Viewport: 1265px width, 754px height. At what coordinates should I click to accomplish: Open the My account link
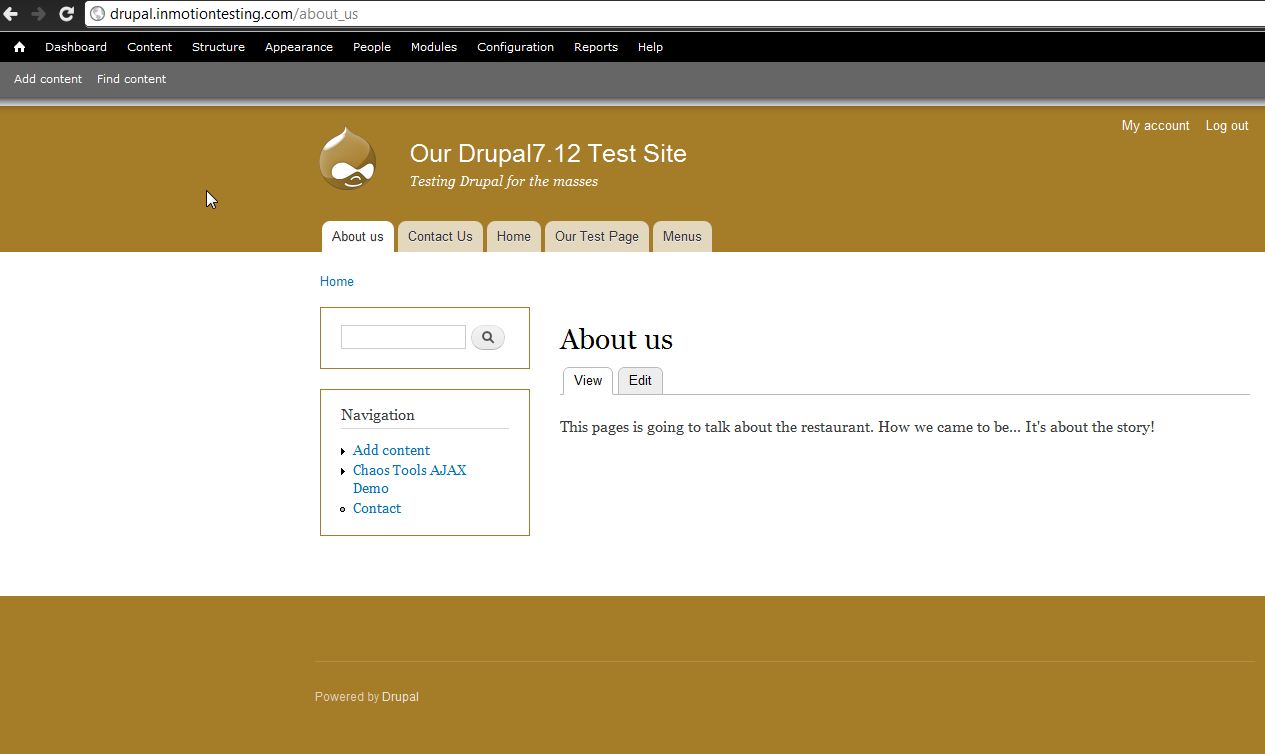point(1155,126)
